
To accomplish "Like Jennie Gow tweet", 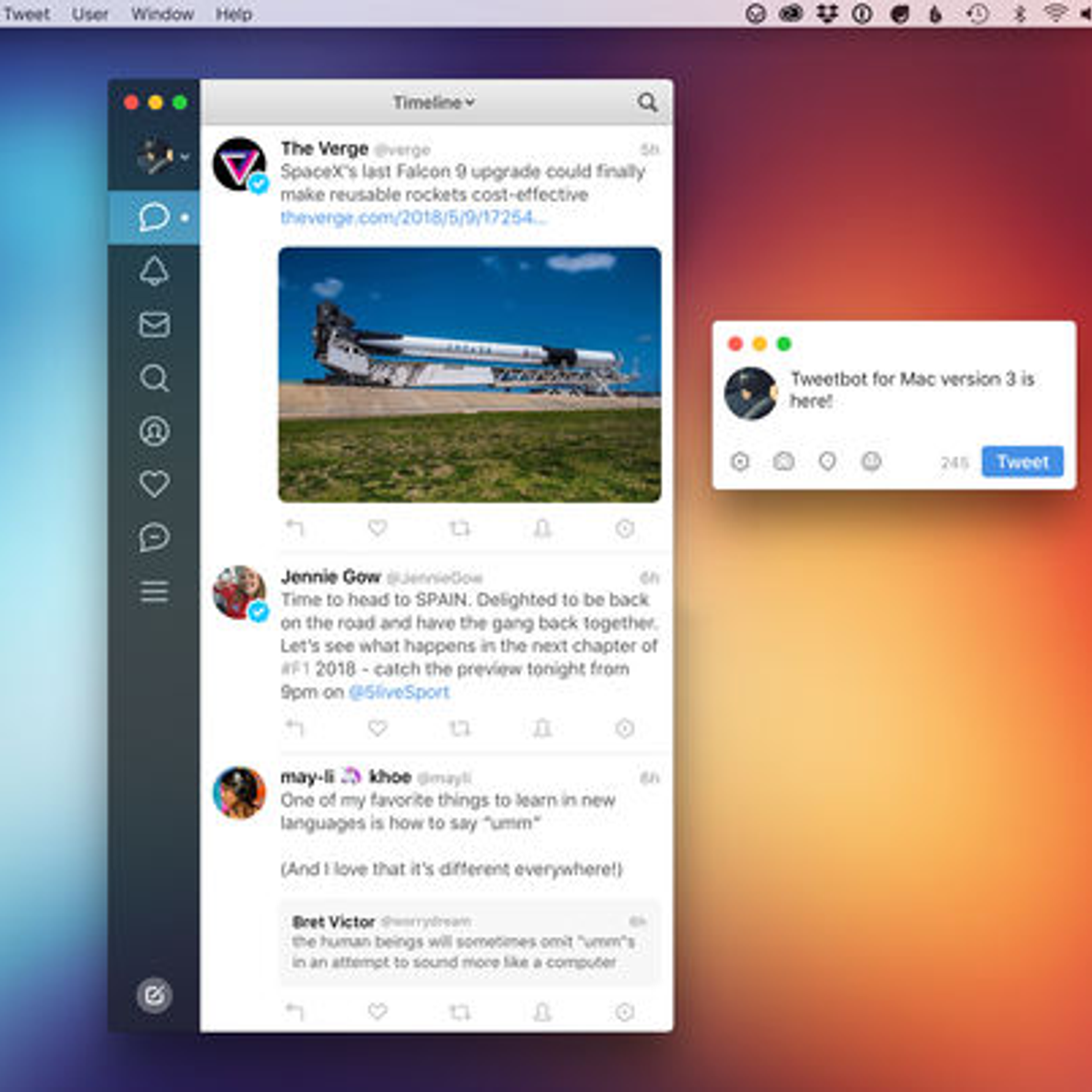I will pyautogui.click(x=378, y=728).
